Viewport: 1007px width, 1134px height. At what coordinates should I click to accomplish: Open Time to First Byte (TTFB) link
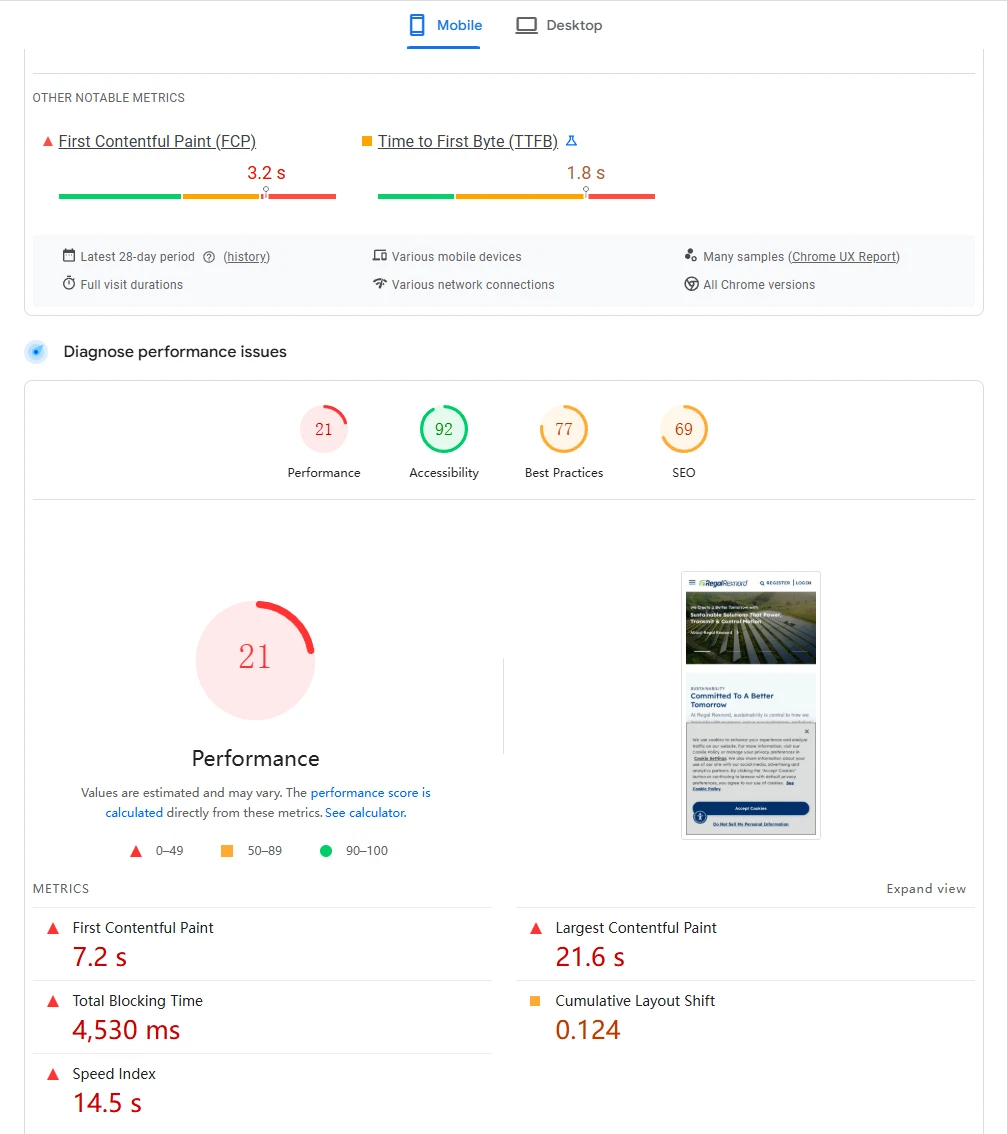(467, 142)
